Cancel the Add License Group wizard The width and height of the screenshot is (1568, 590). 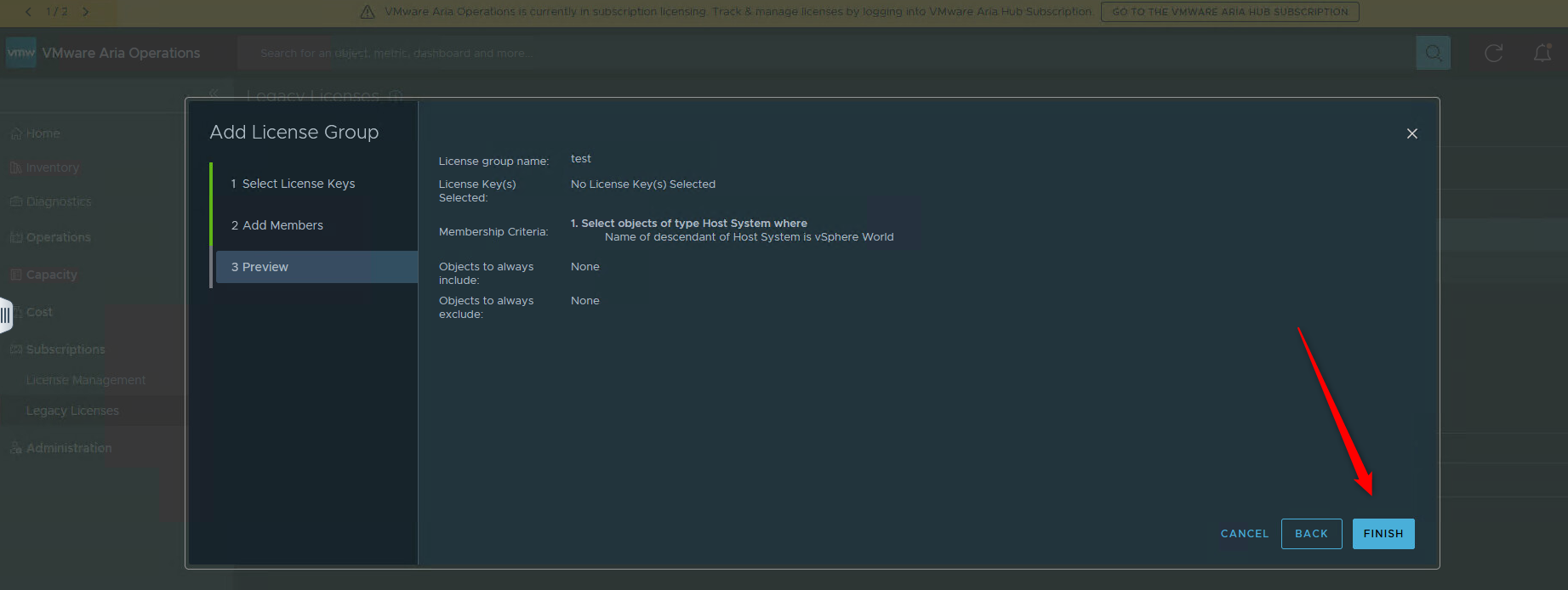pos(1244,534)
